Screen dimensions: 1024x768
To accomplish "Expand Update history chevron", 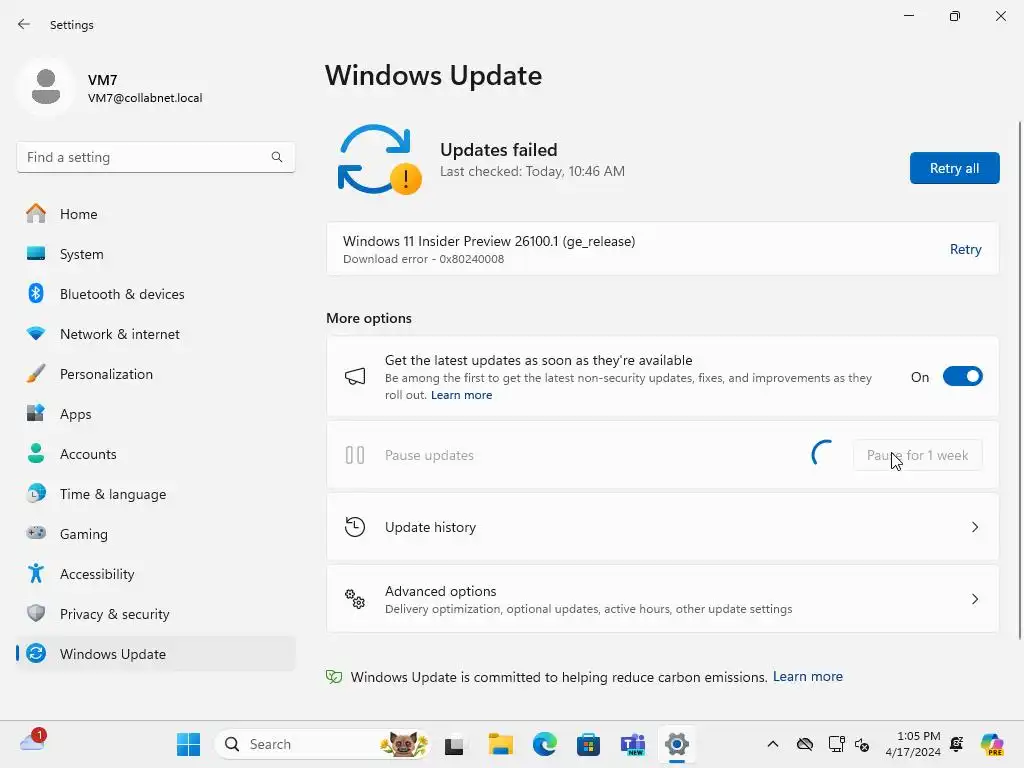I will click(x=975, y=527).
